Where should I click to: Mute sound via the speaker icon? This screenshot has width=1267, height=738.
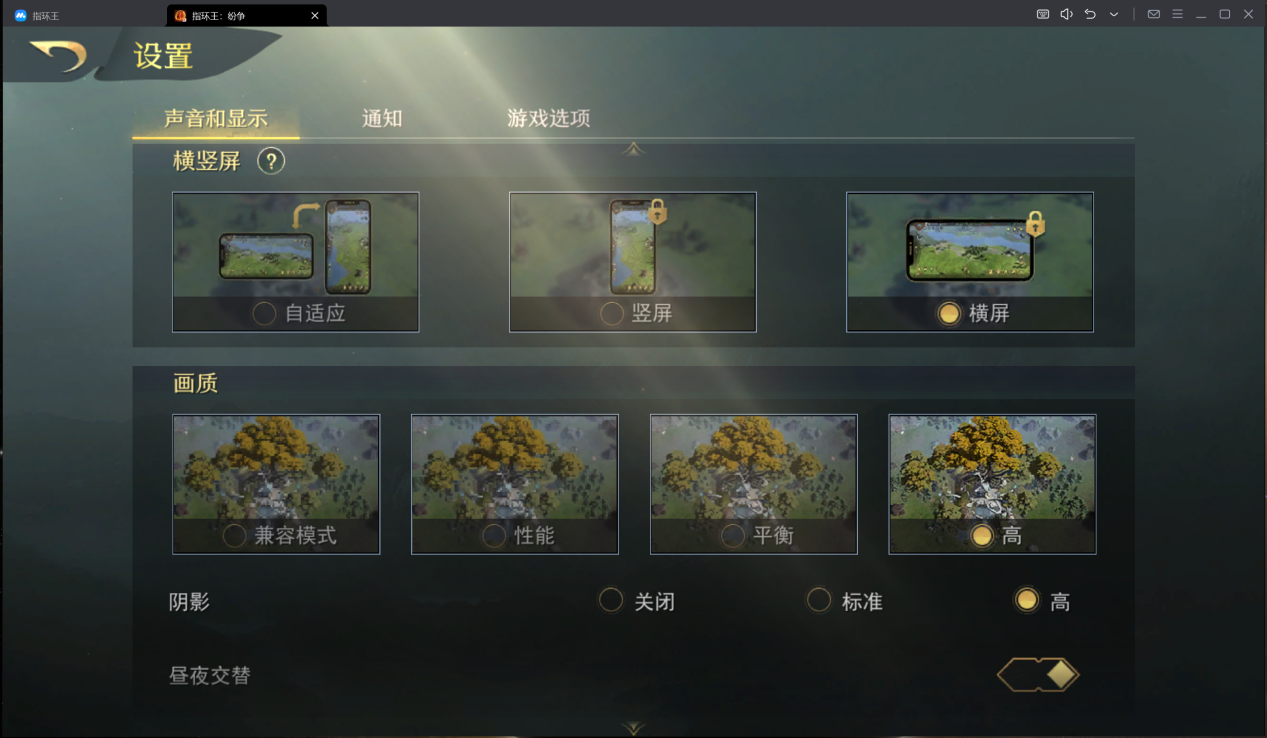coord(1066,14)
